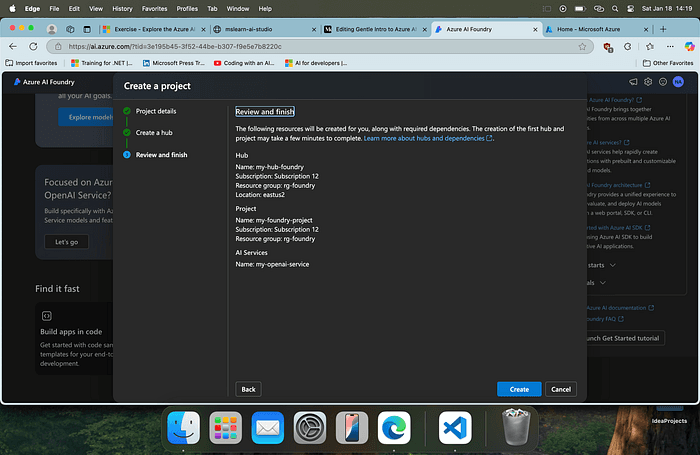Switch to mslearn-ai-studio tab
Viewport: 700px width, 455px height.
[x=263, y=29]
